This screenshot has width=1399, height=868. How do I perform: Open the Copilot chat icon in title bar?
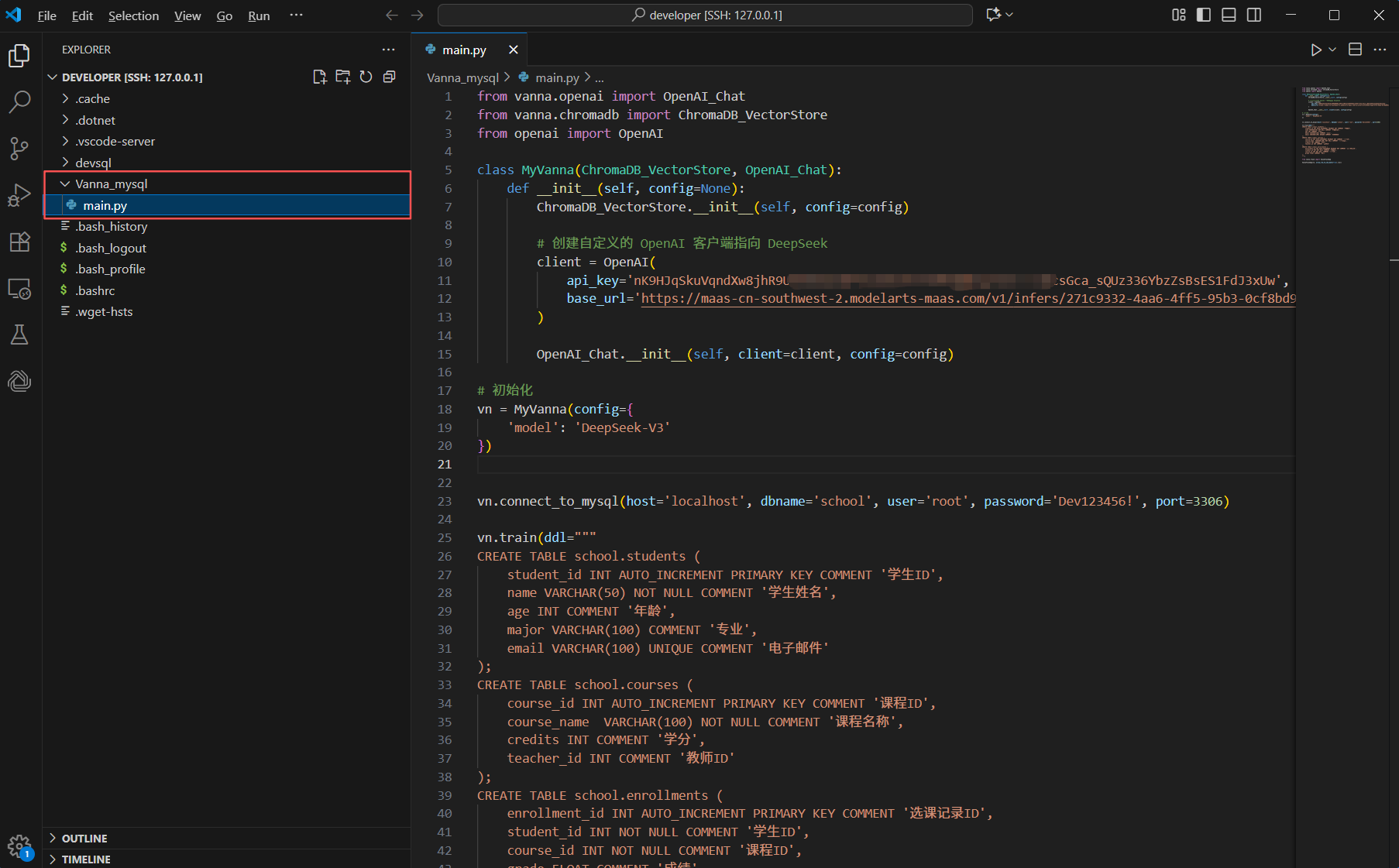click(994, 15)
